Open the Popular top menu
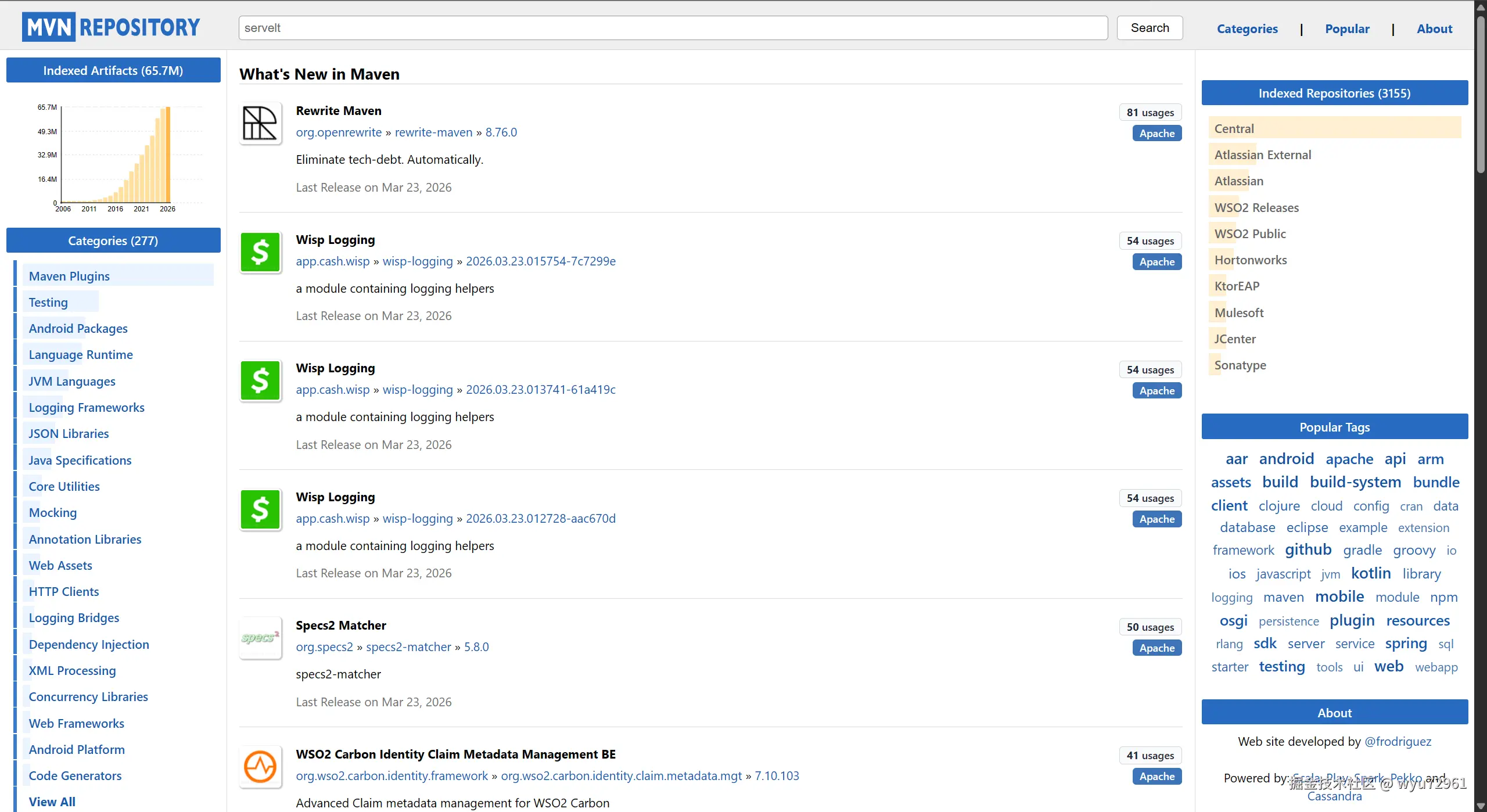1487x812 pixels. pos(1347,28)
